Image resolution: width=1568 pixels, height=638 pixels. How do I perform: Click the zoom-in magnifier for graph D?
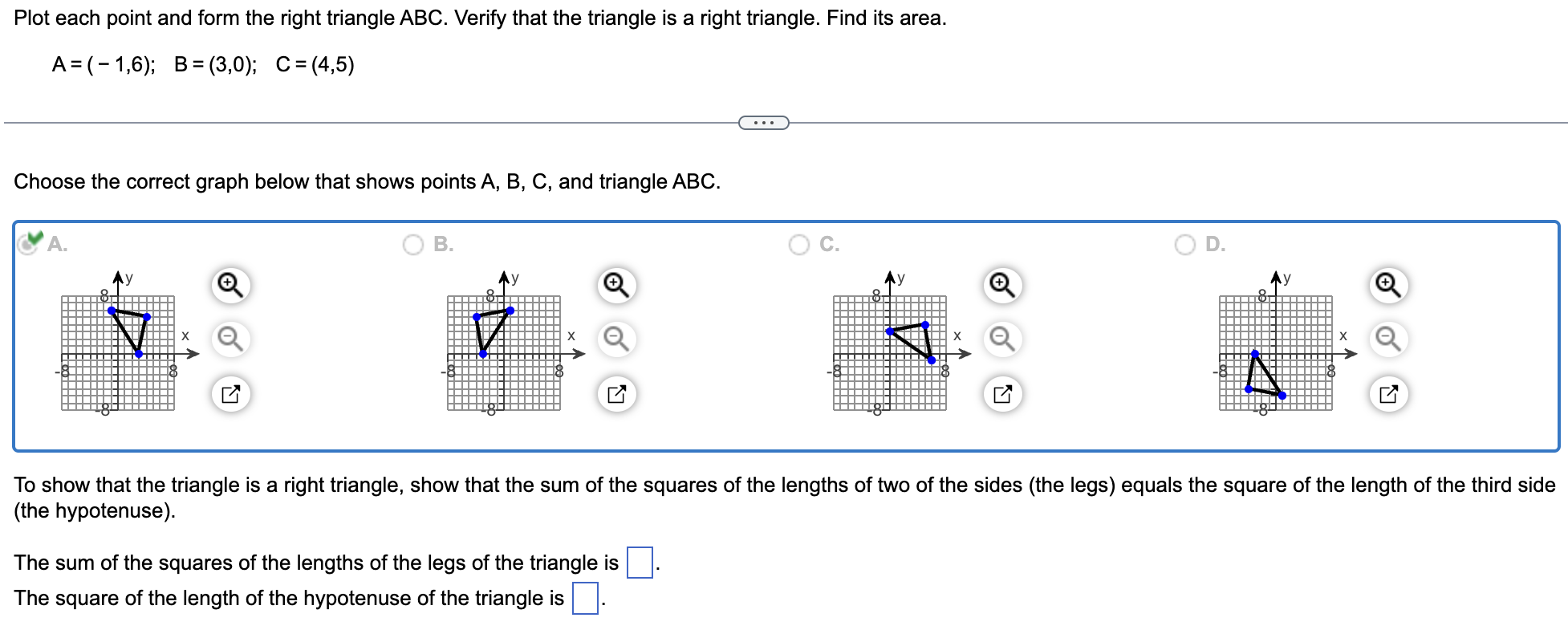(1387, 284)
